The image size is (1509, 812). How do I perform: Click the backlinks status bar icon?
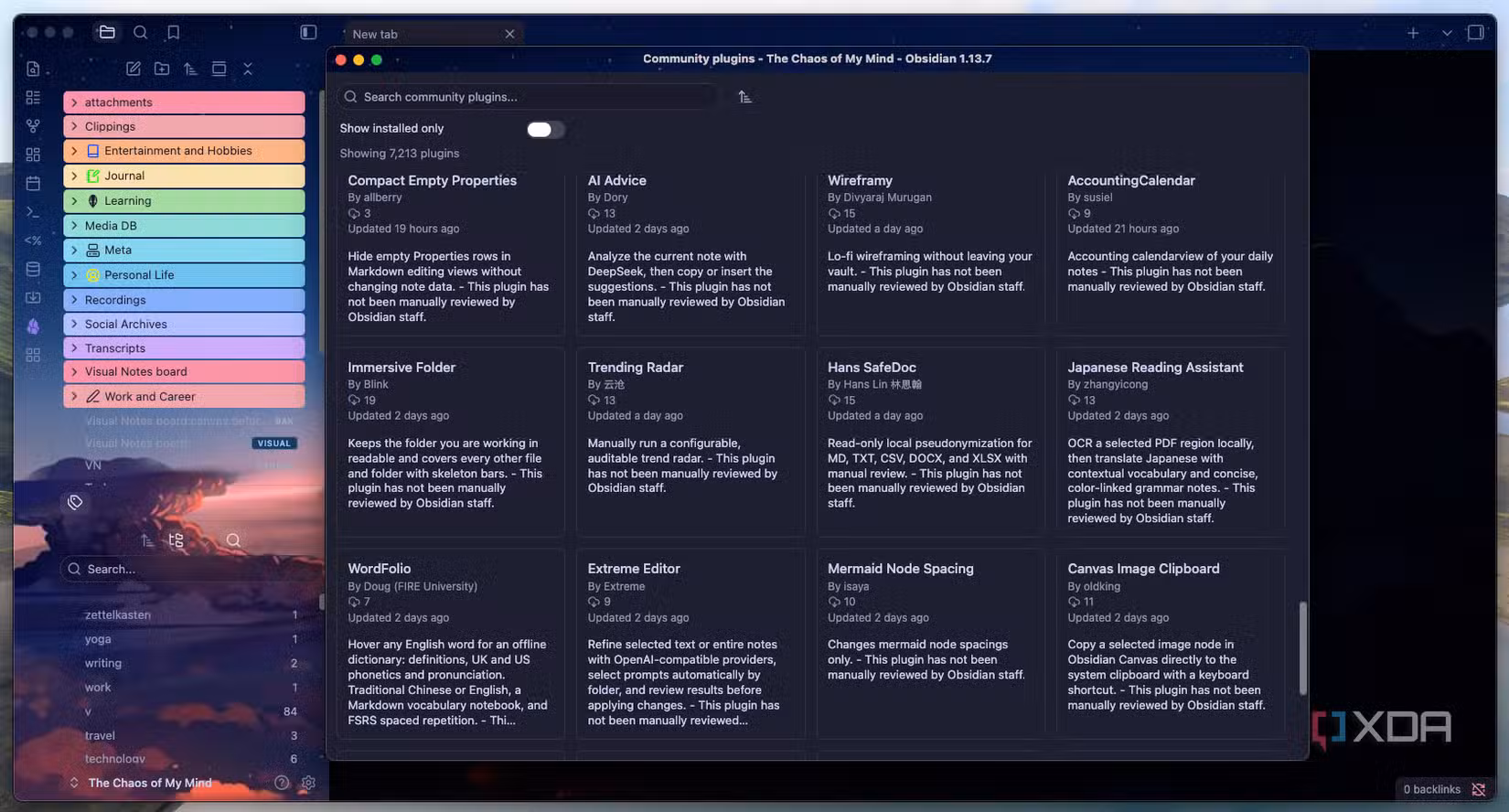click(x=1479, y=789)
